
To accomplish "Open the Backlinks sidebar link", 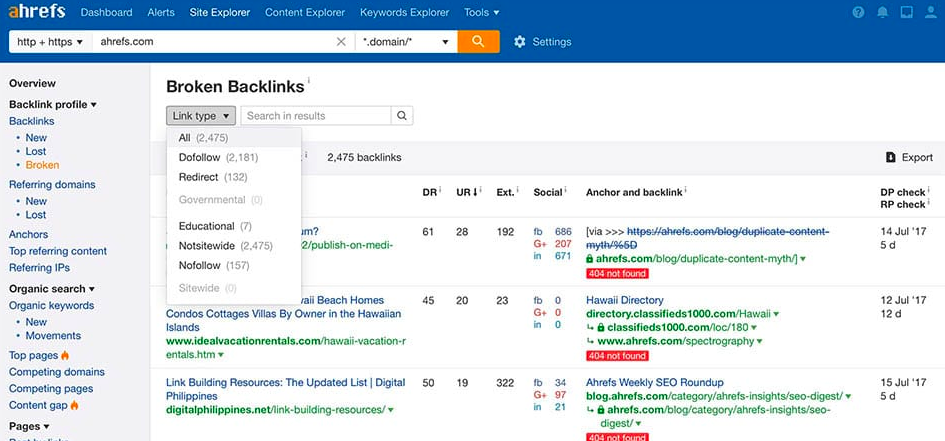I will coord(31,121).
